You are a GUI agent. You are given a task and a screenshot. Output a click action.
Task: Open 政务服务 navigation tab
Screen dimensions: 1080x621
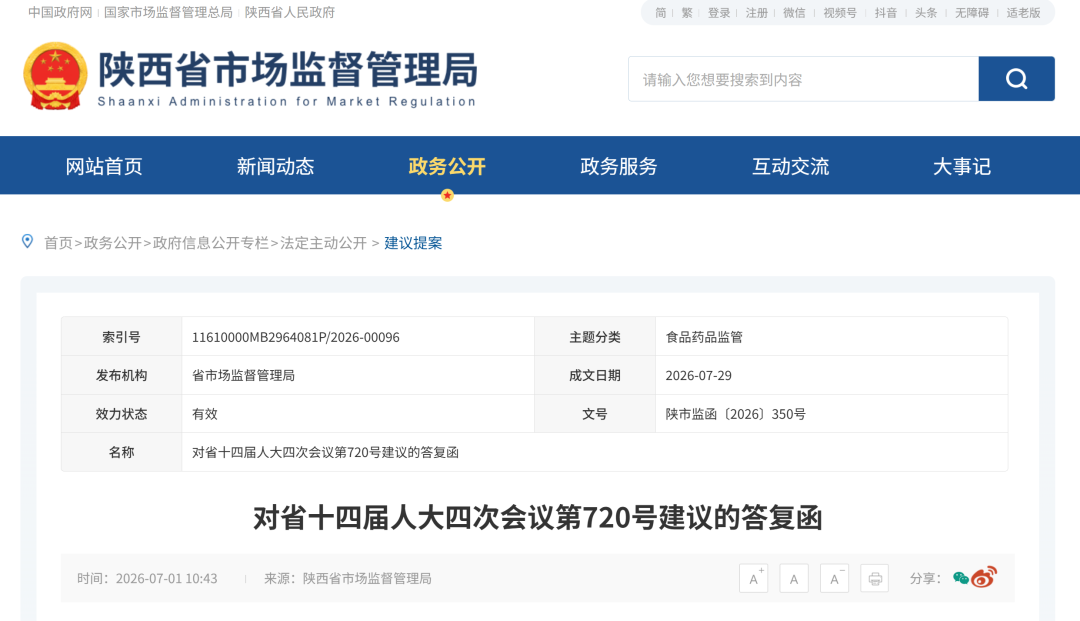(619, 166)
